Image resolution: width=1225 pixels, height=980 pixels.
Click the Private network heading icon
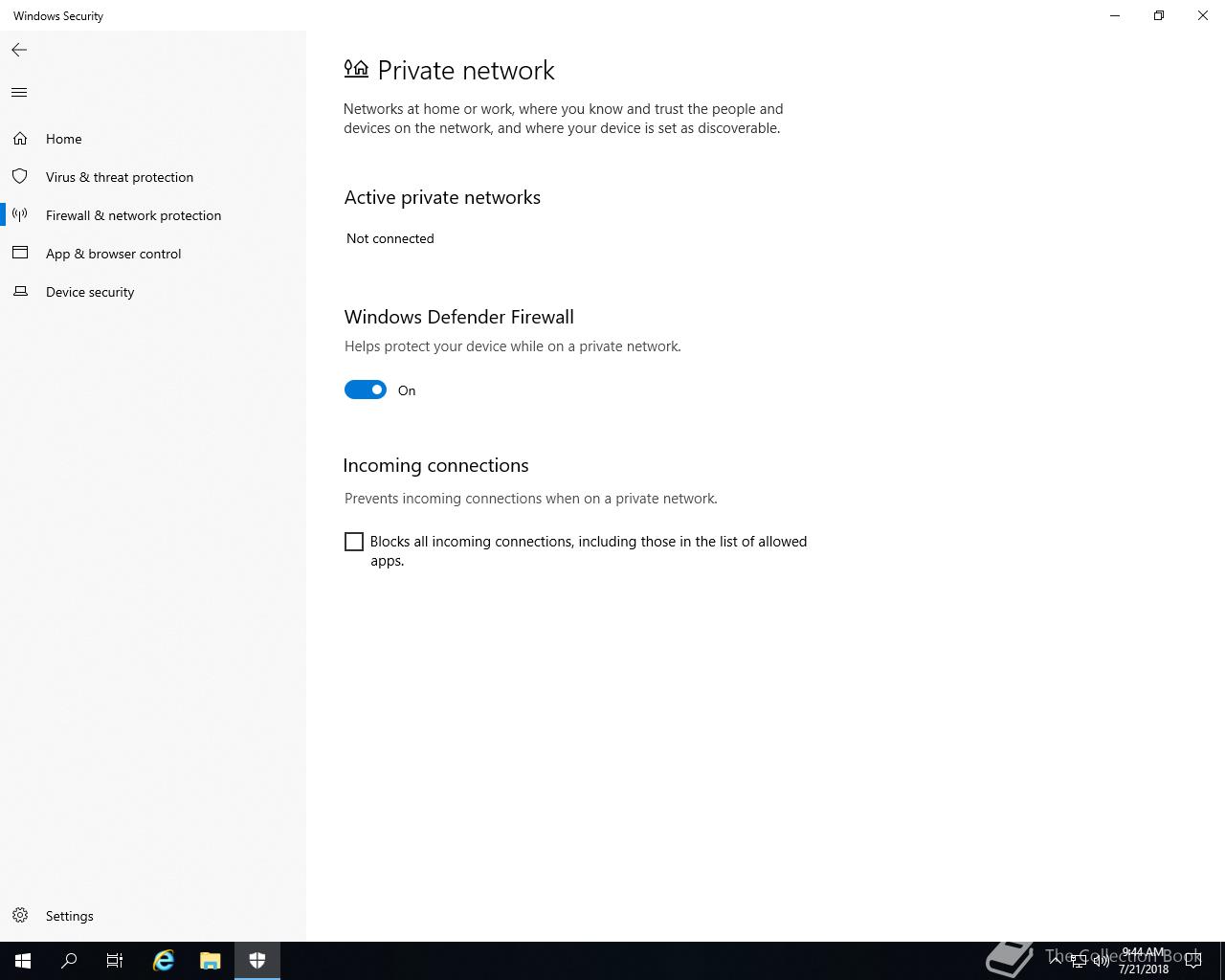(356, 69)
